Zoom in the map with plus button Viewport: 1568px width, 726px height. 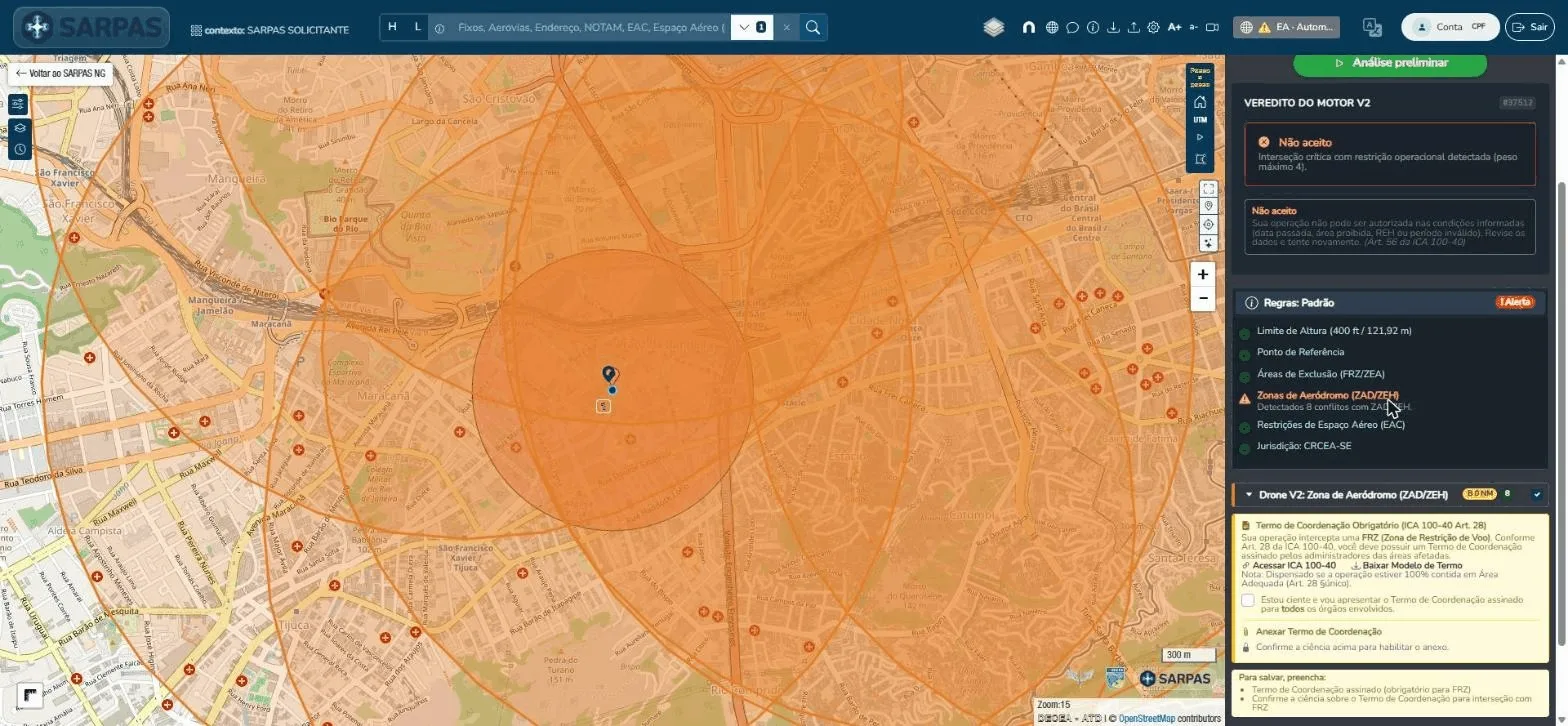point(1203,274)
